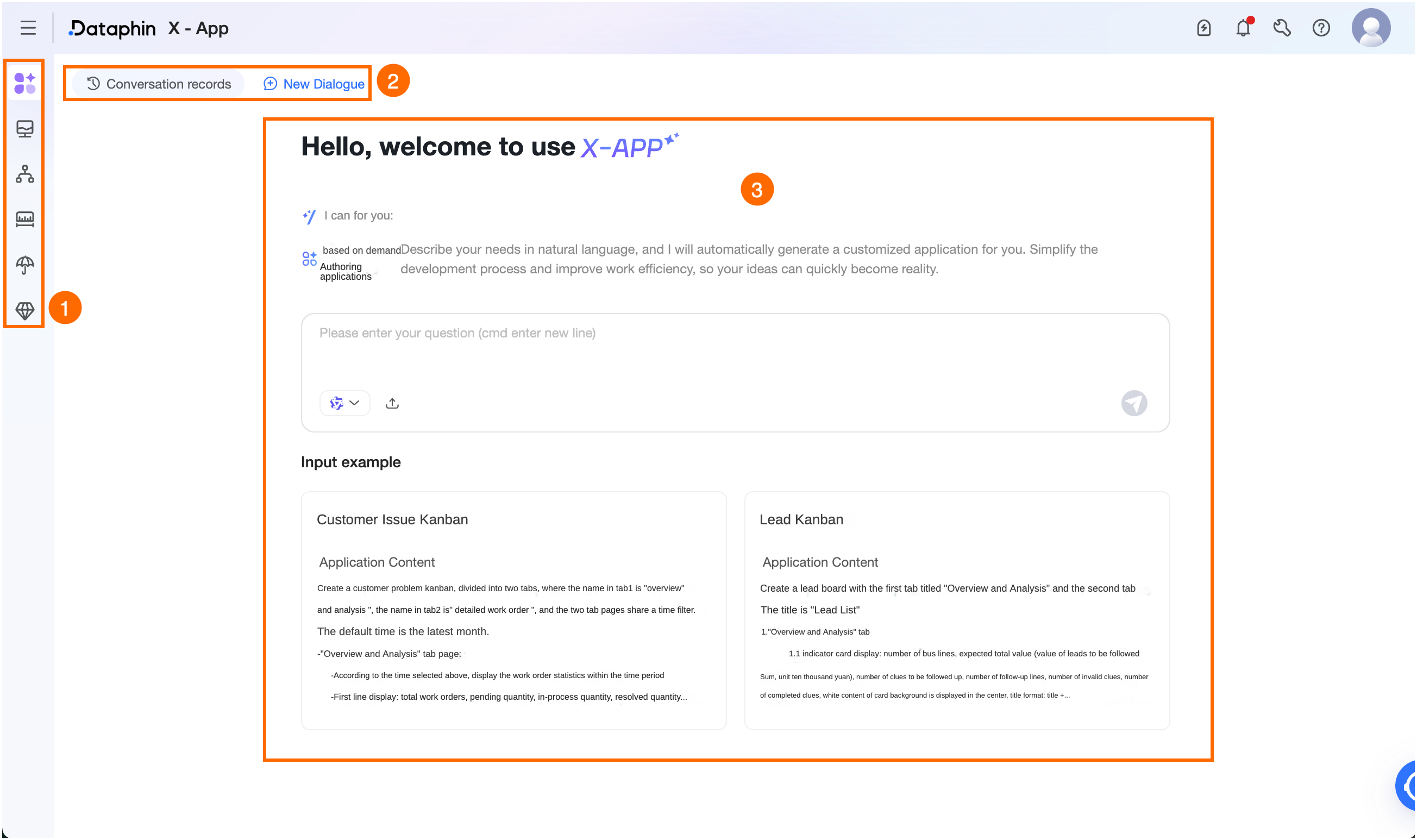
Task: Click the "The title is "Lead List"" line
Action: [x=810, y=610]
